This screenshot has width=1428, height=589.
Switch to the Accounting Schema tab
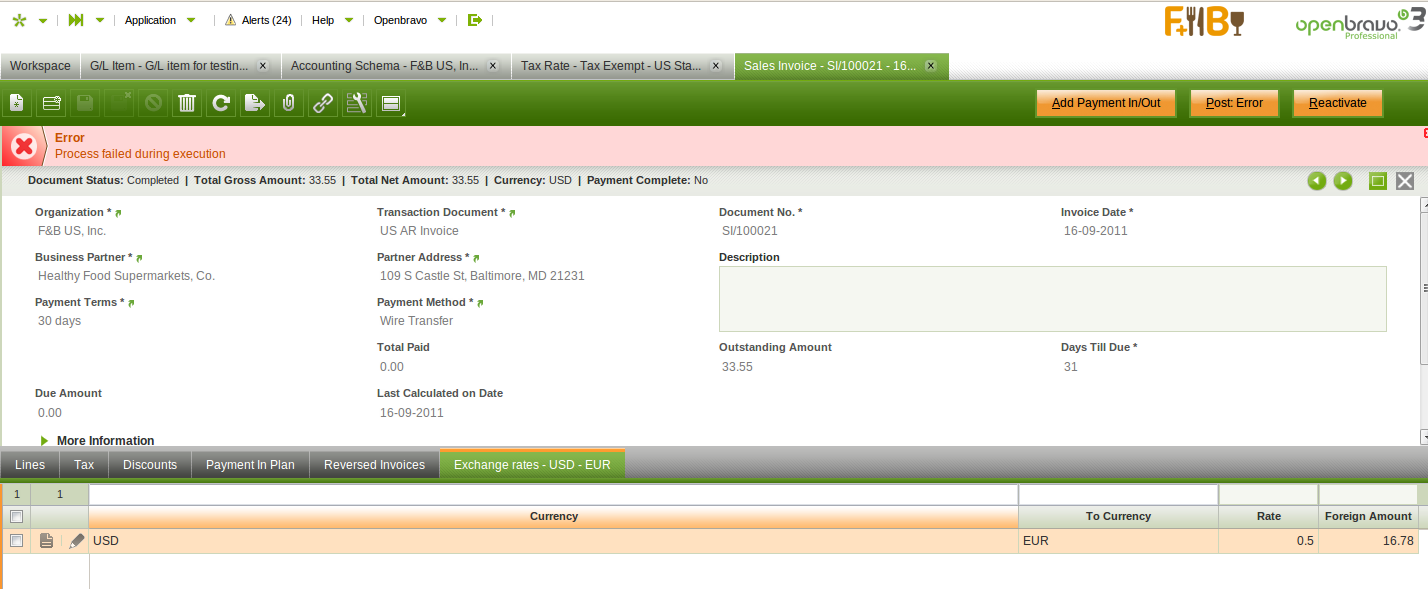[385, 66]
